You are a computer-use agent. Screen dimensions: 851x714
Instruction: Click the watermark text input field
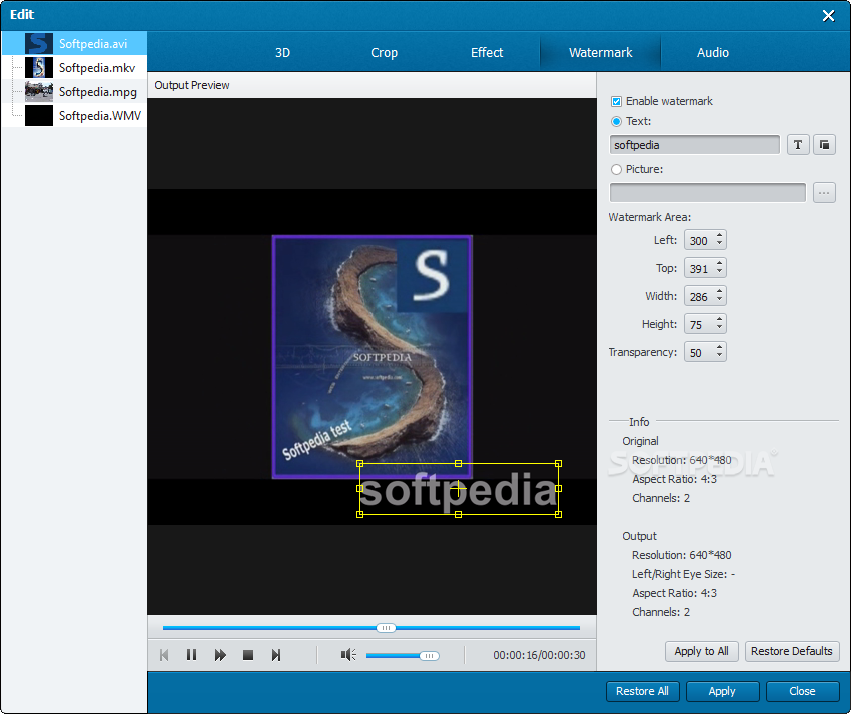point(695,145)
